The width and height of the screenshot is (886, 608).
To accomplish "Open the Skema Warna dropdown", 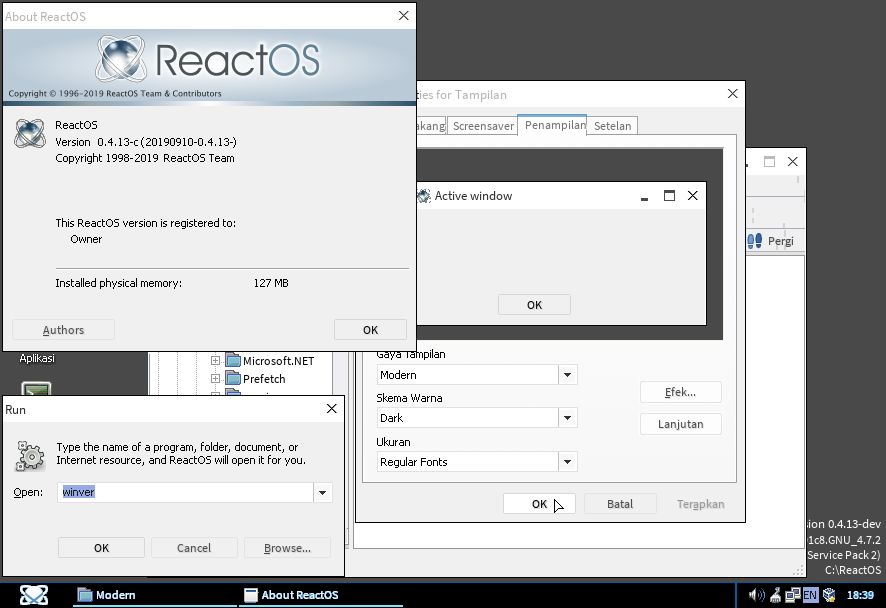I will [x=567, y=418].
